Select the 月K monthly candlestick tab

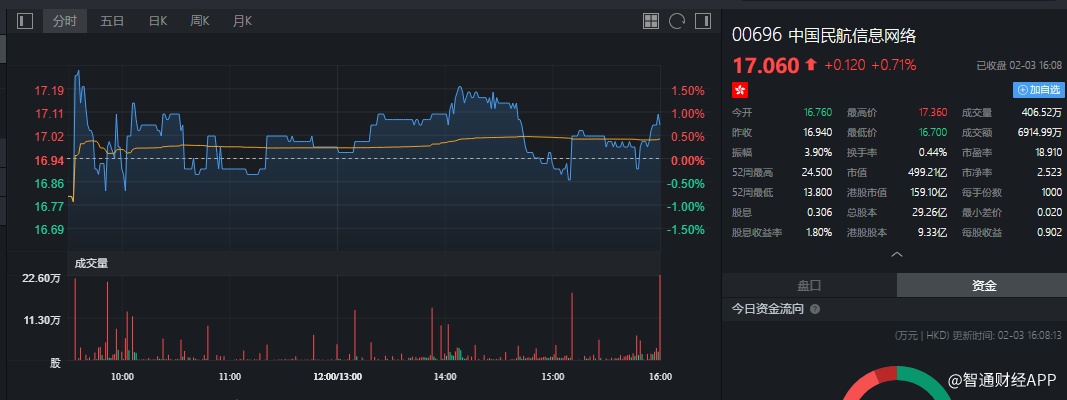click(242, 20)
